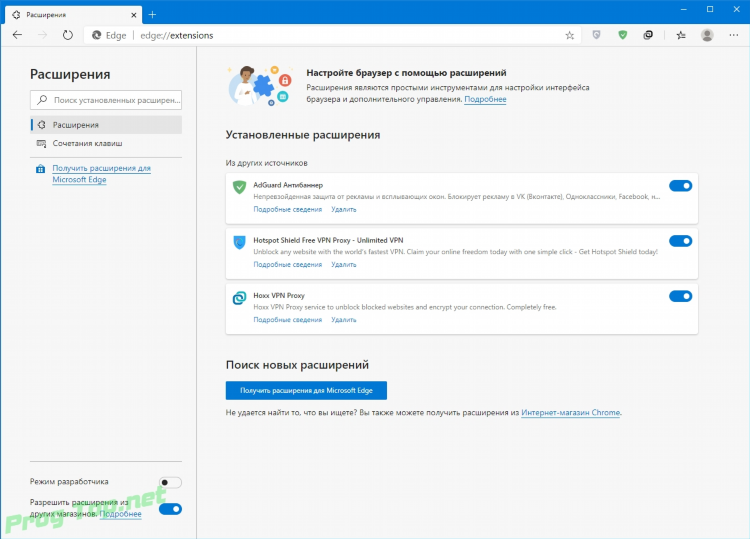Open Подробные сведения for Hotspot Shield
This screenshot has height=539, width=750.
tap(287, 264)
